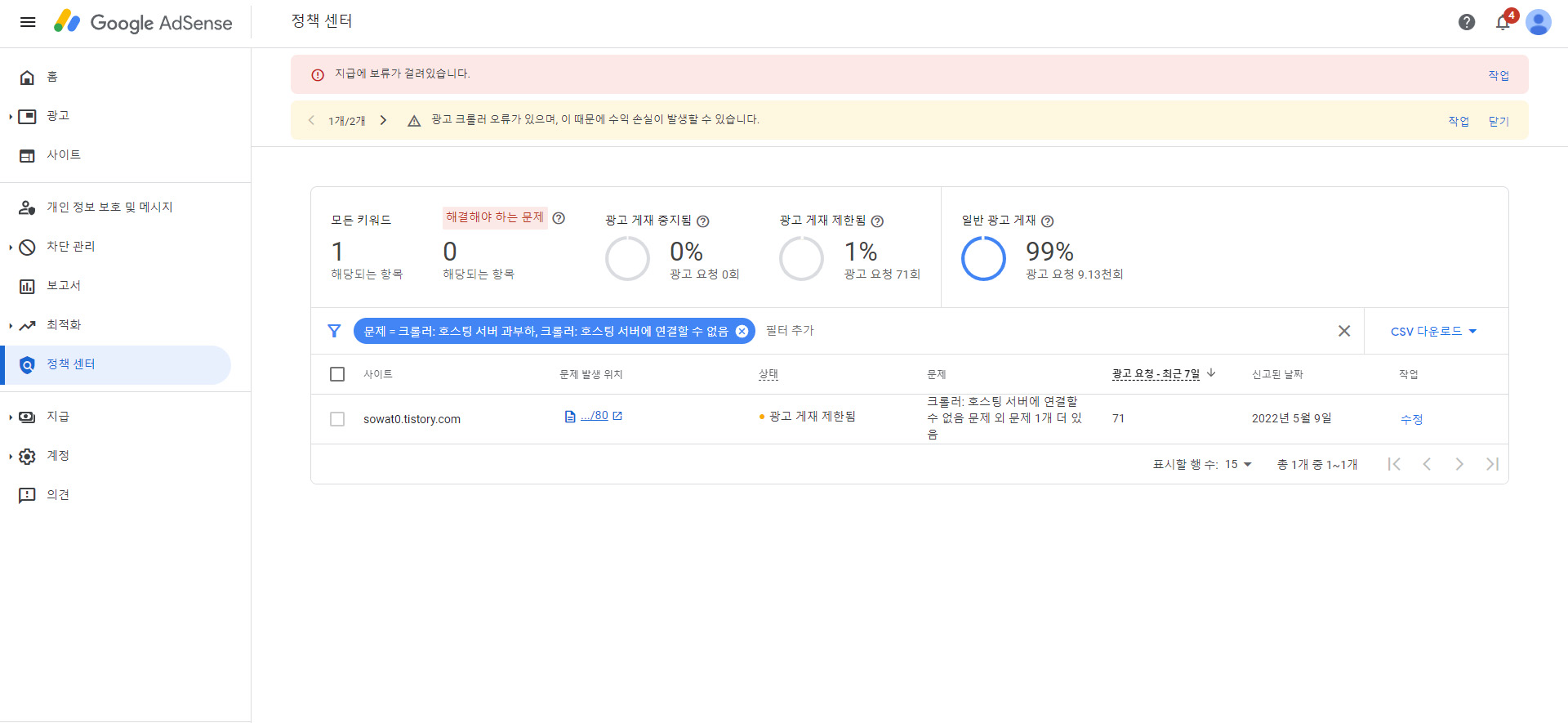This screenshot has width=1568, height=723.
Task: Expand the blocking controls (차단 관리) section
Action: 11,248
